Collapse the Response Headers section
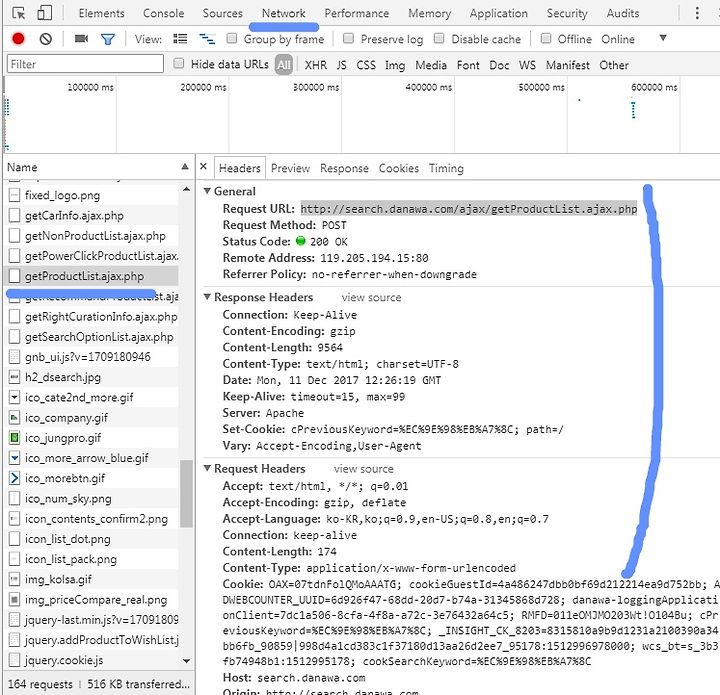Image resolution: width=720 pixels, height=695 pixels. coord(207,297)
